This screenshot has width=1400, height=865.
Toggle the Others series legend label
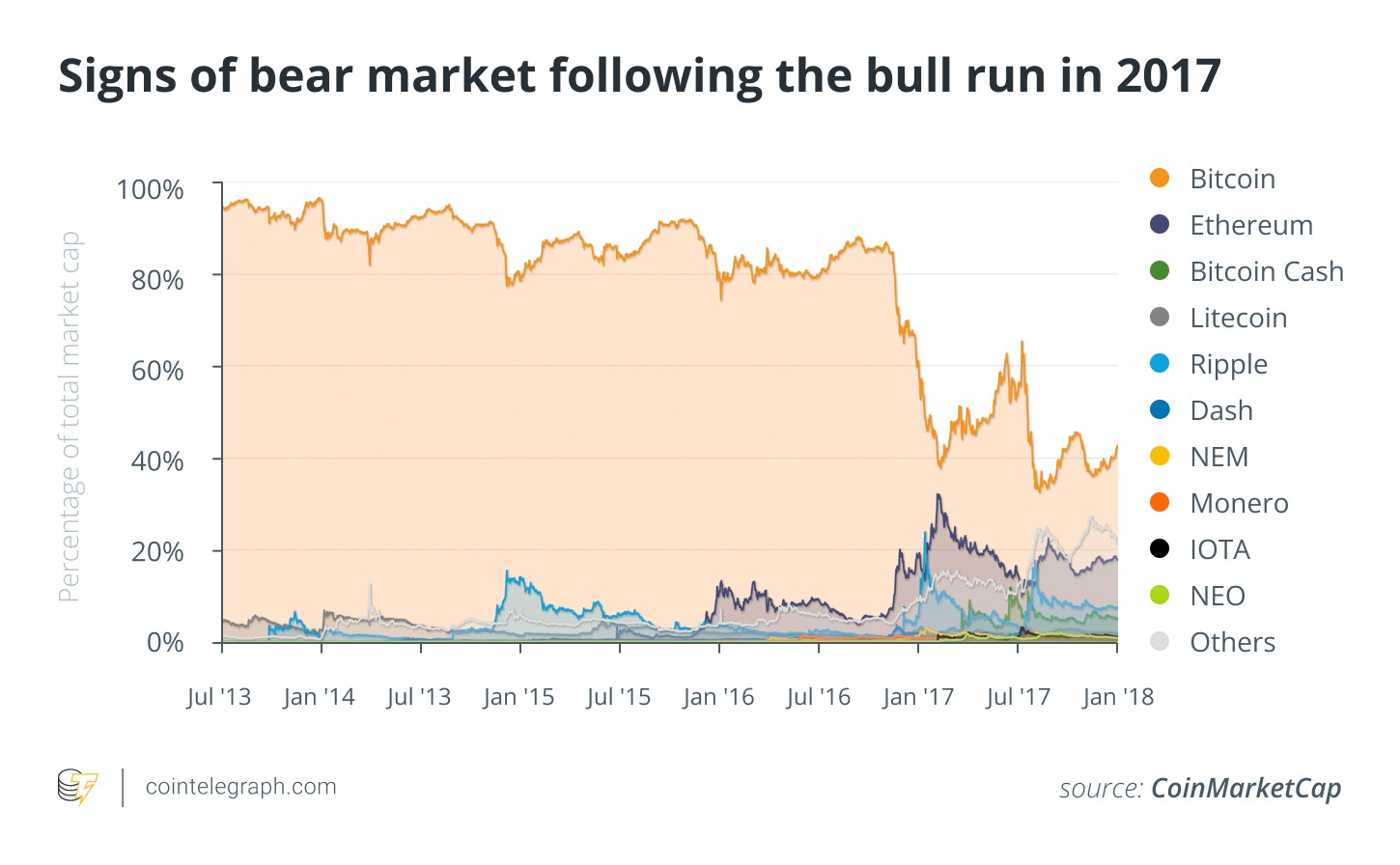(1232, 642)
